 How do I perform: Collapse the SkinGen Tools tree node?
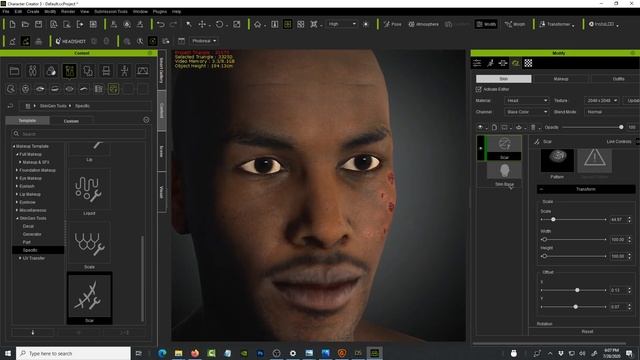tap(17, 218)
